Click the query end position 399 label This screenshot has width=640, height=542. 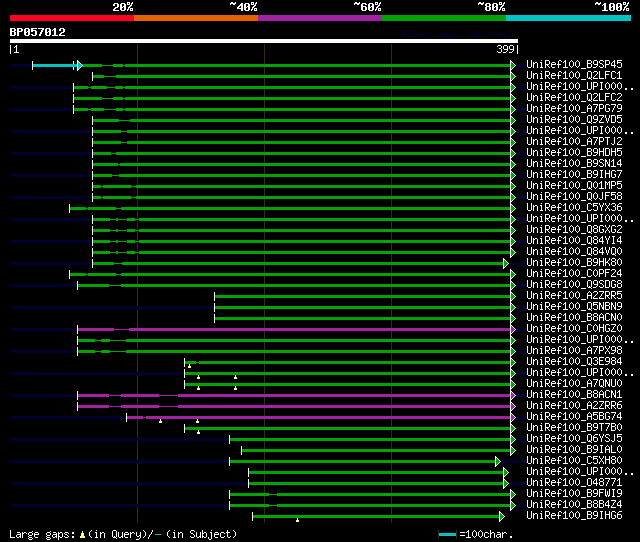pos(505,49)
